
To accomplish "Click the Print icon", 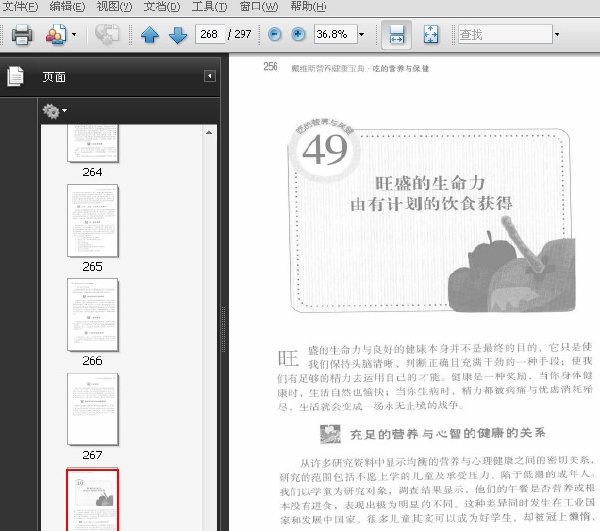I will pos(22,35).
